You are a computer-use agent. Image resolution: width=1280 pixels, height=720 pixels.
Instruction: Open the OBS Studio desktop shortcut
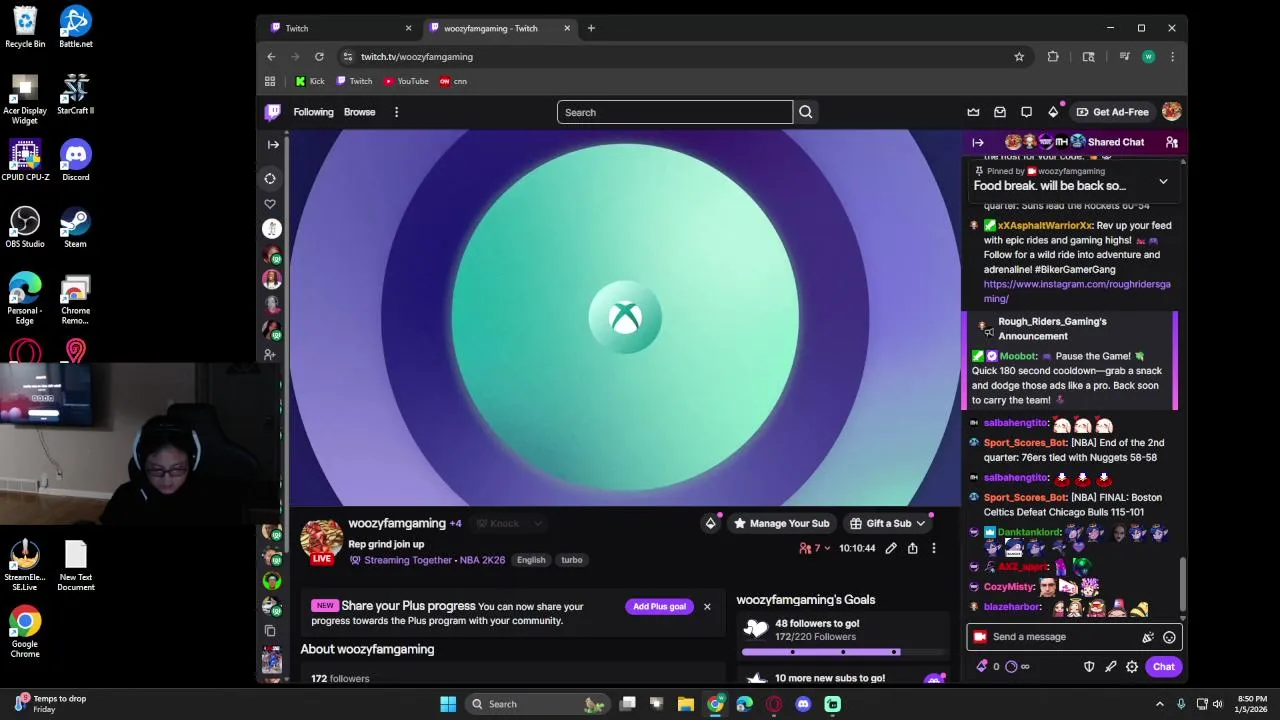[25, 227]
